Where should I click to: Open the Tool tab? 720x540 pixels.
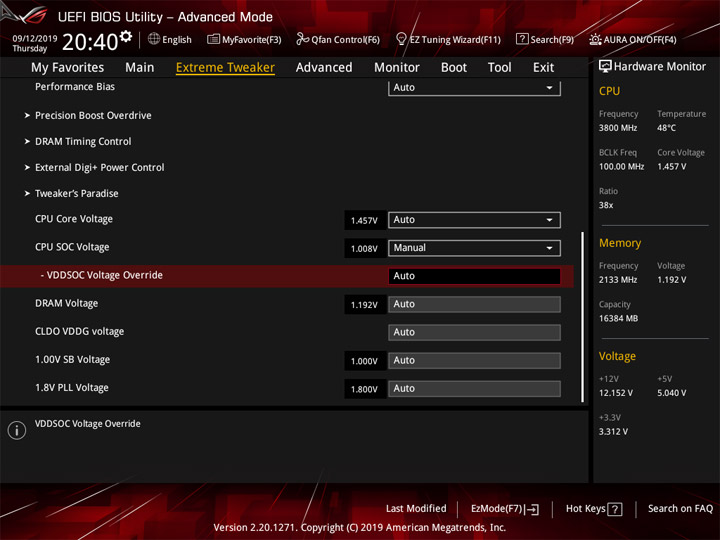point(500,68)
